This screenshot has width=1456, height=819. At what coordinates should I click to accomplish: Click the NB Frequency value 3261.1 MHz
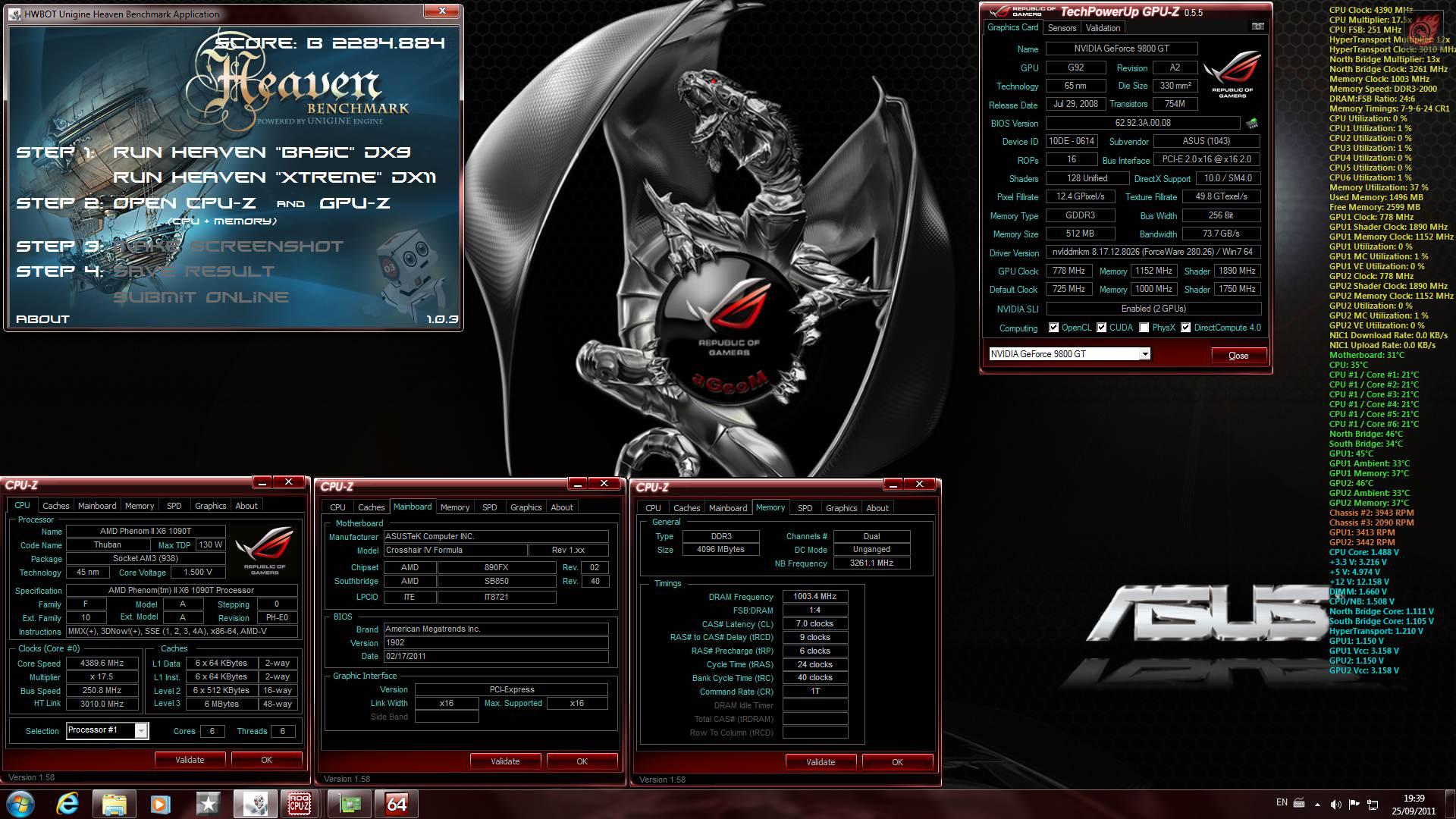[x=871, y=563]
